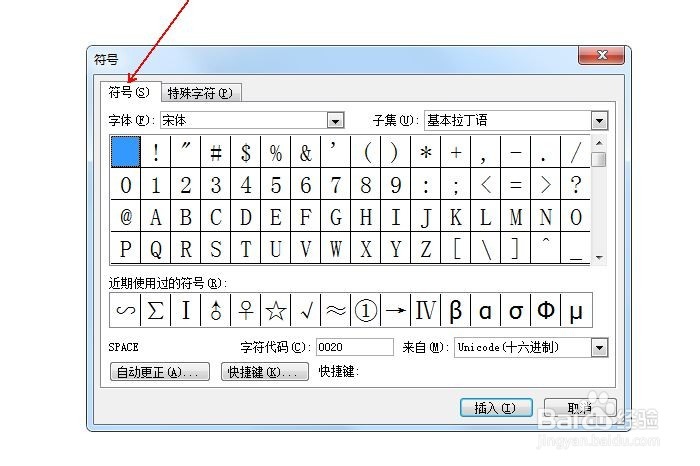700x466 pixels.
Task: Select the recent mu μ symbol
Action: point(576,310)
